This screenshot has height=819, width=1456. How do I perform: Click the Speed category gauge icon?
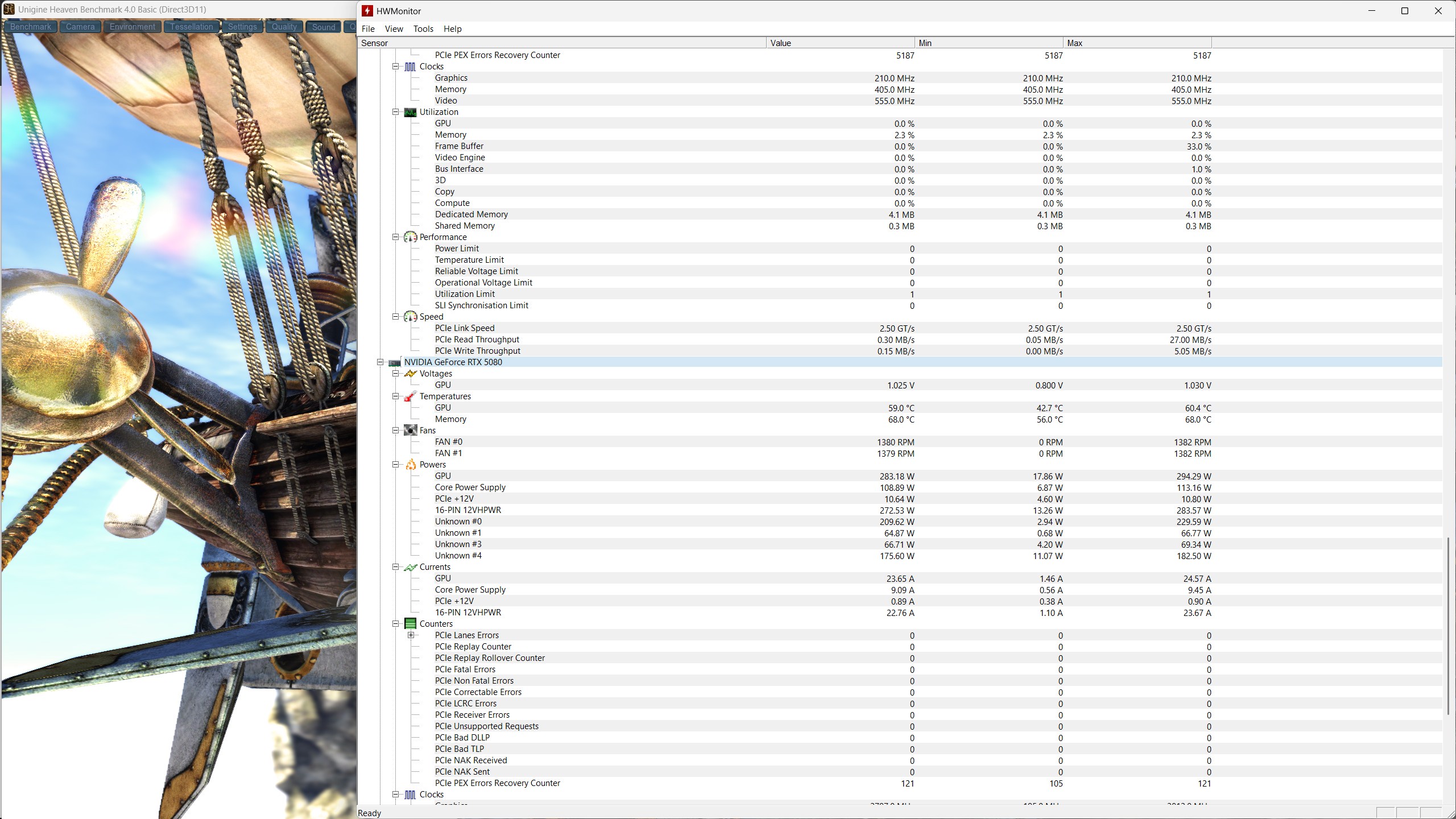(x=410, y=317)
